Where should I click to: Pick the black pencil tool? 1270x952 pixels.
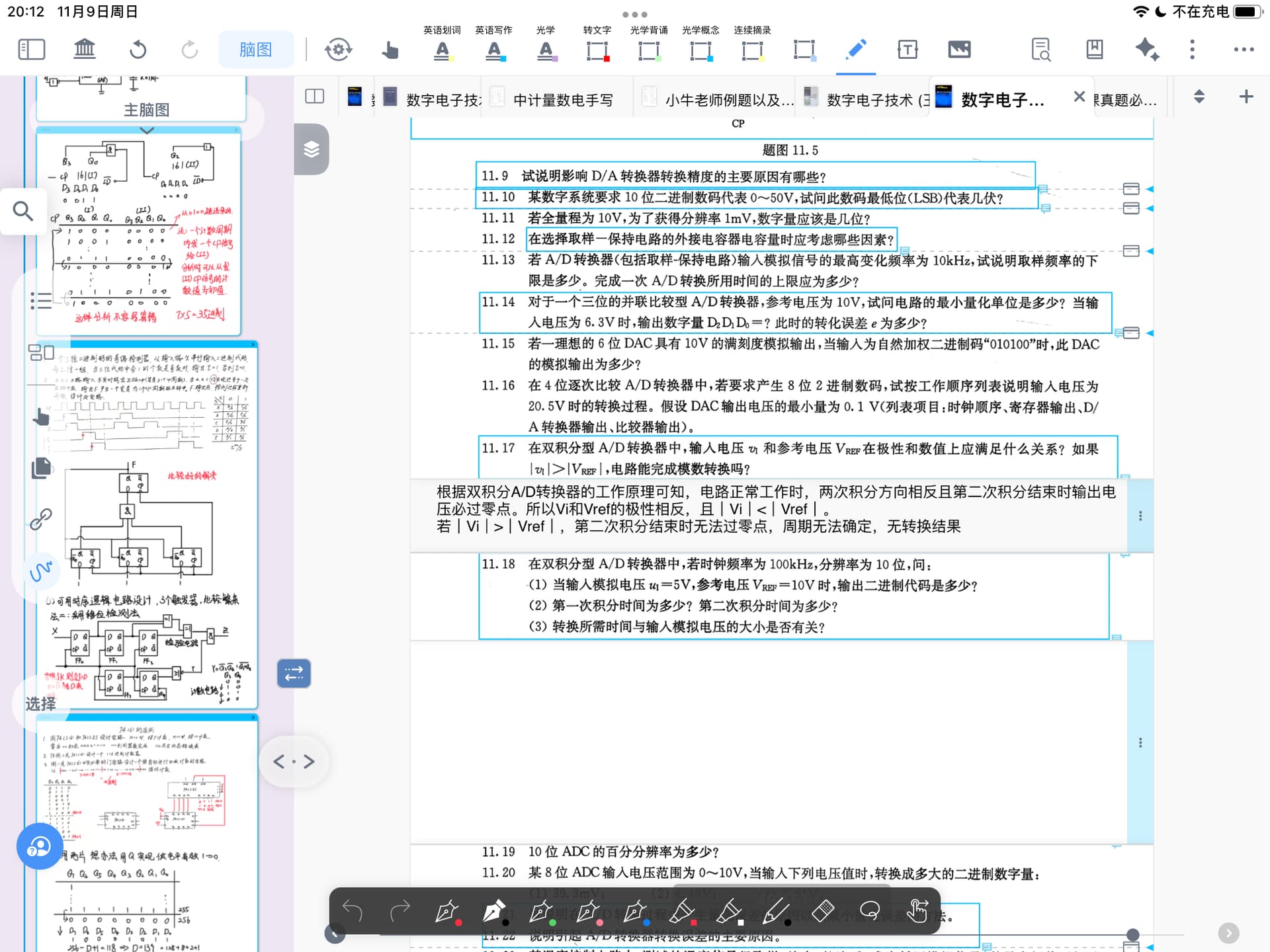(x=775, y=912)
